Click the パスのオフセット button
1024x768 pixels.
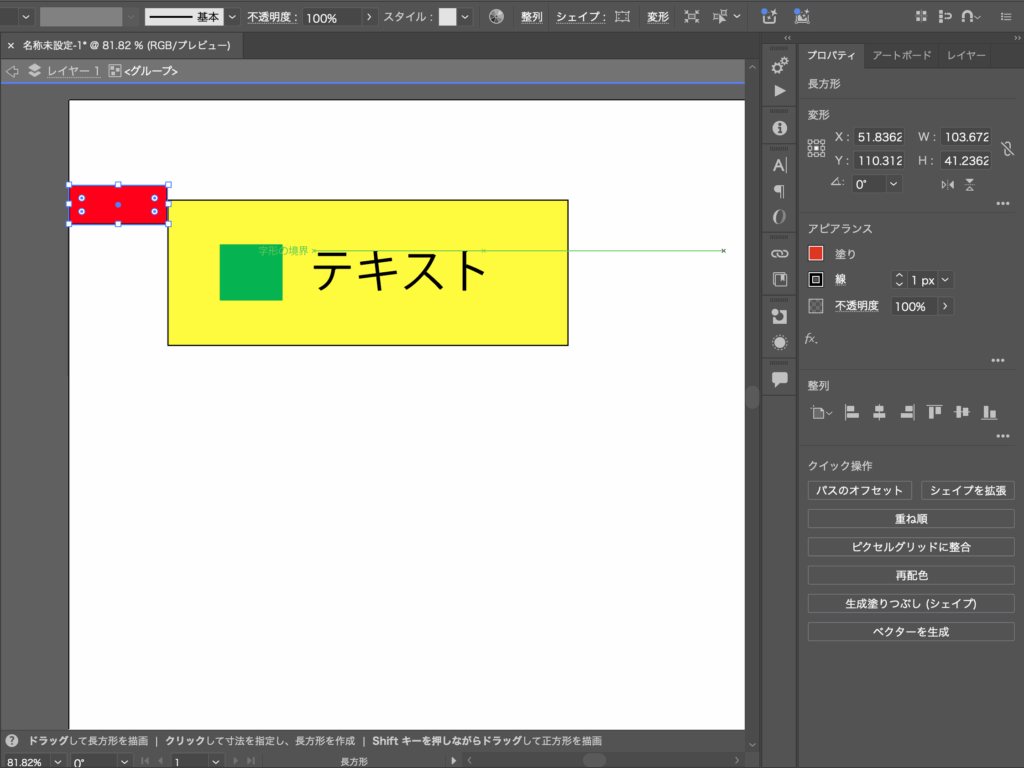pos(859,490)
